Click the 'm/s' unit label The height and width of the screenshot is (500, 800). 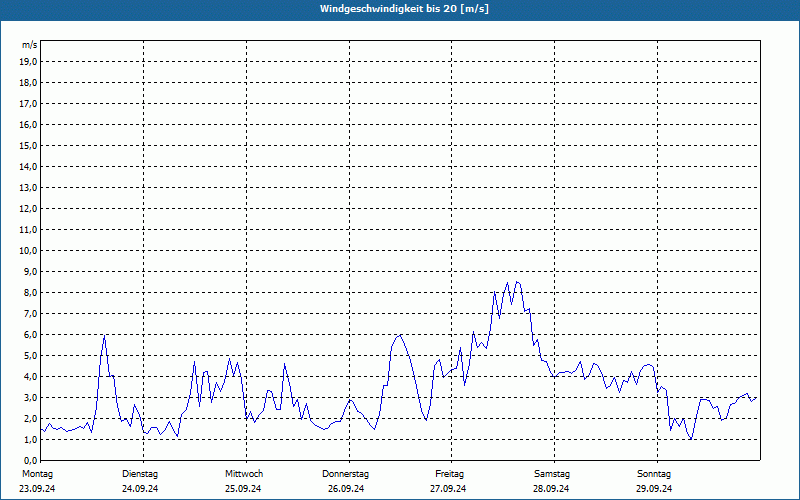tap(30, 45)
